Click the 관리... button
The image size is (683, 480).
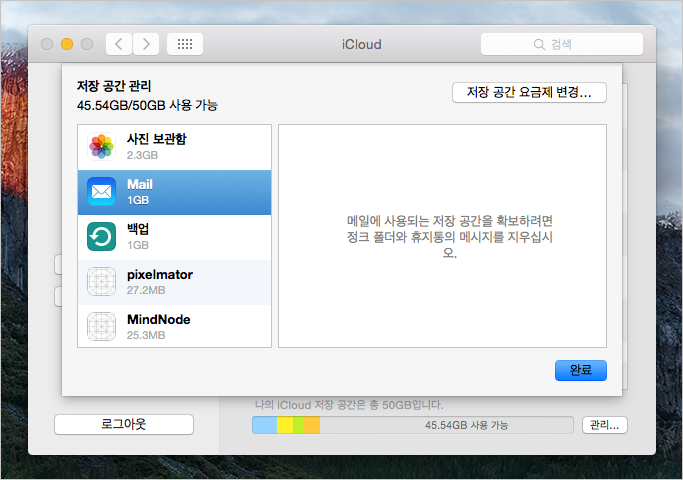pyautogui.click(x=604, y=425)
